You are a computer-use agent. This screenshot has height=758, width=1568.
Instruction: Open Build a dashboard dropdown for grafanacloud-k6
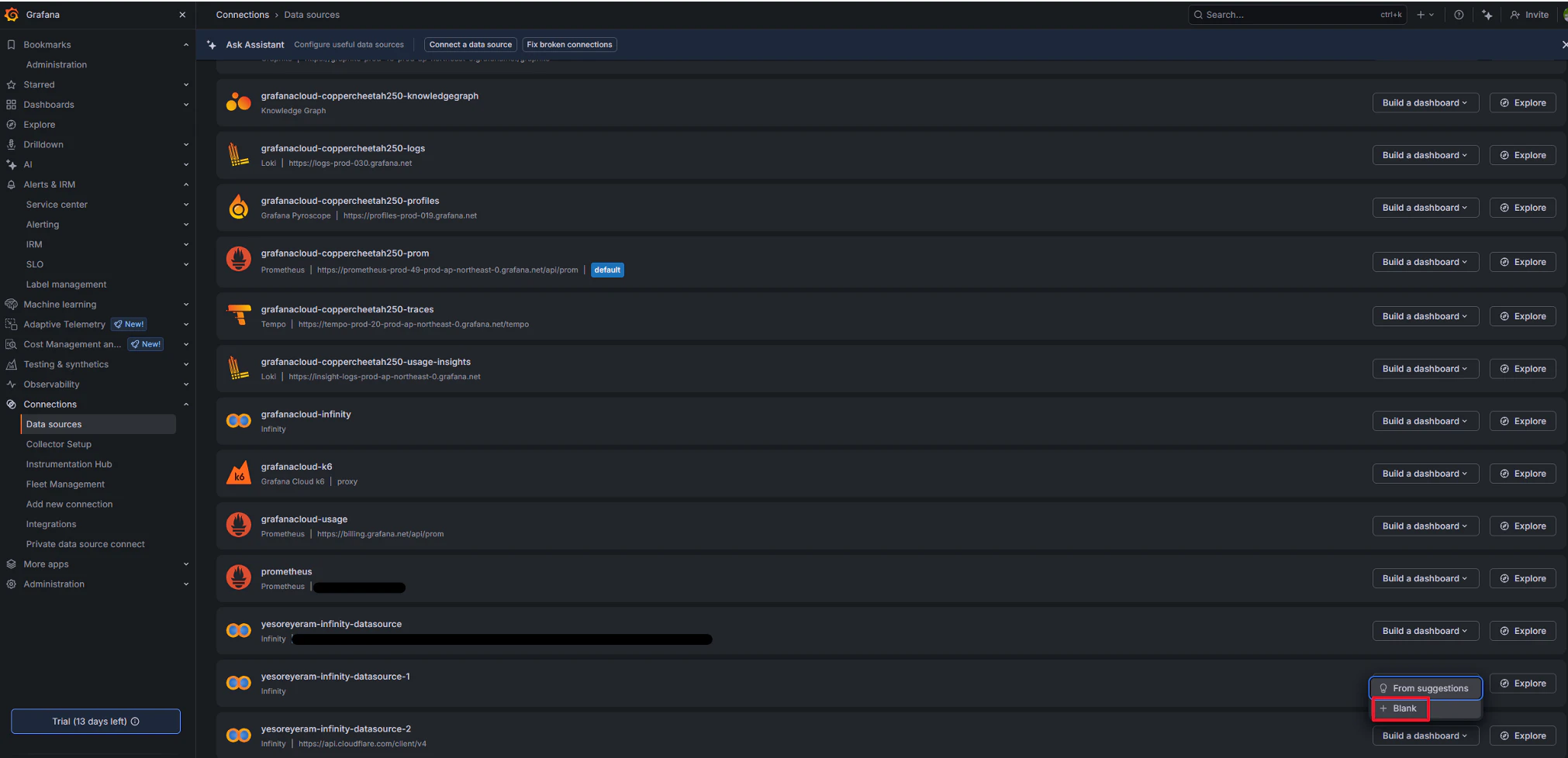[x=1425, y=474]
